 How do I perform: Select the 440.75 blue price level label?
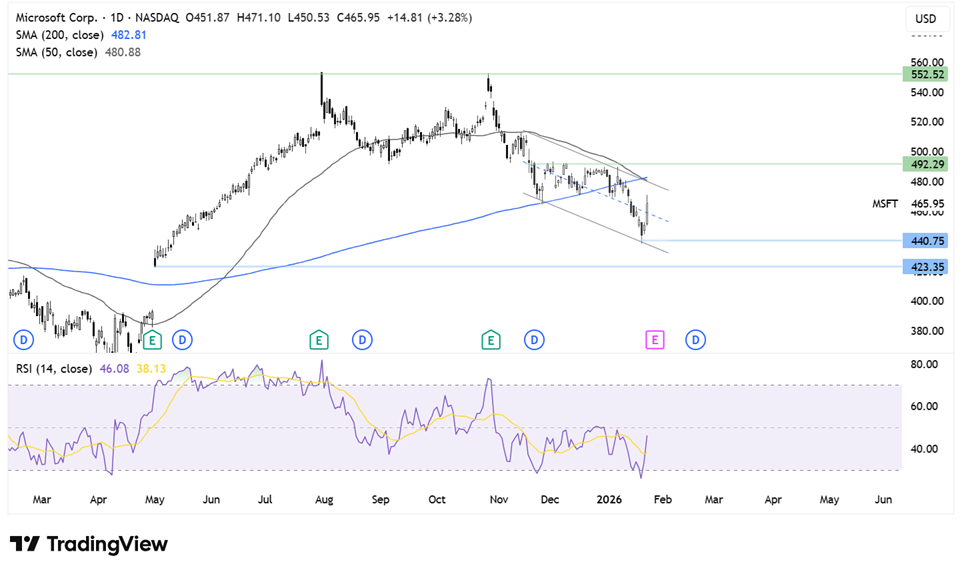[x=924, y=241]
